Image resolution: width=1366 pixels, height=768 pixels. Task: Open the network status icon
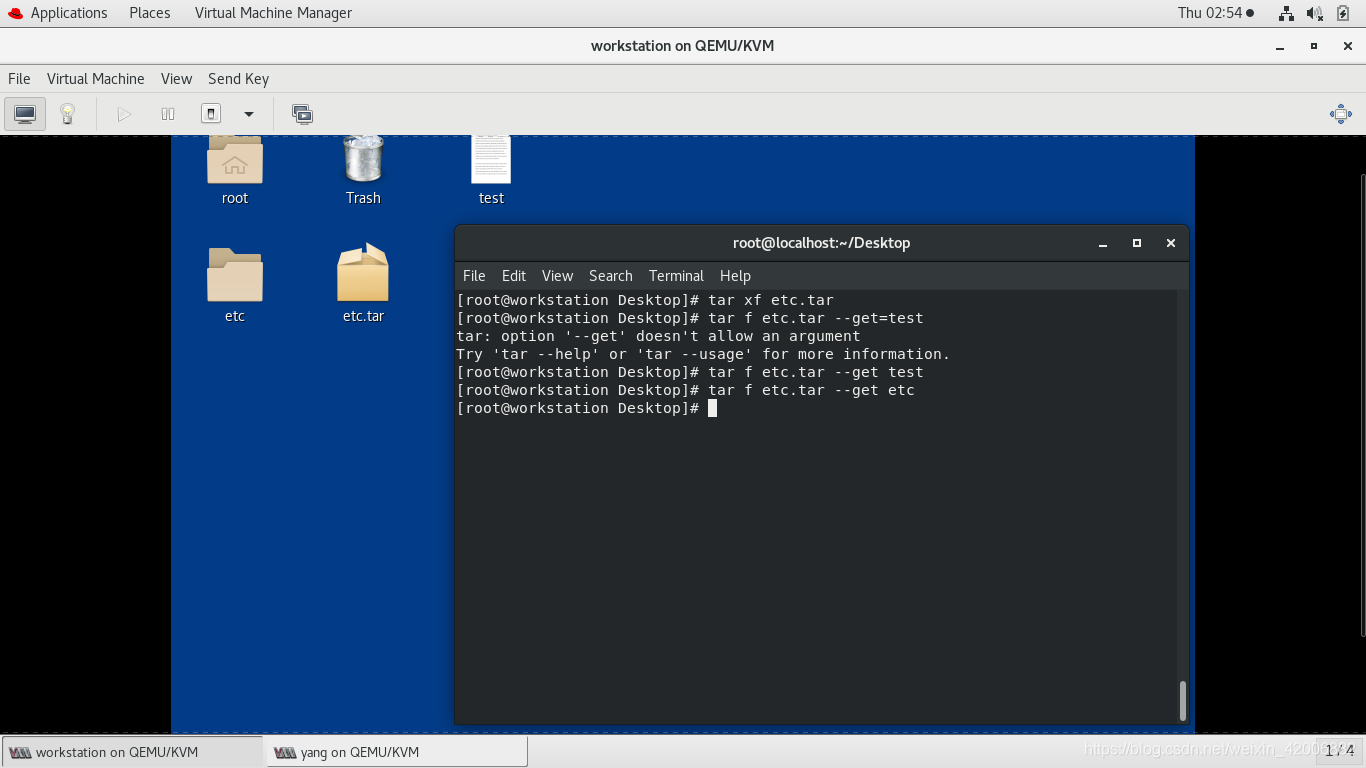click(1286, 13)
